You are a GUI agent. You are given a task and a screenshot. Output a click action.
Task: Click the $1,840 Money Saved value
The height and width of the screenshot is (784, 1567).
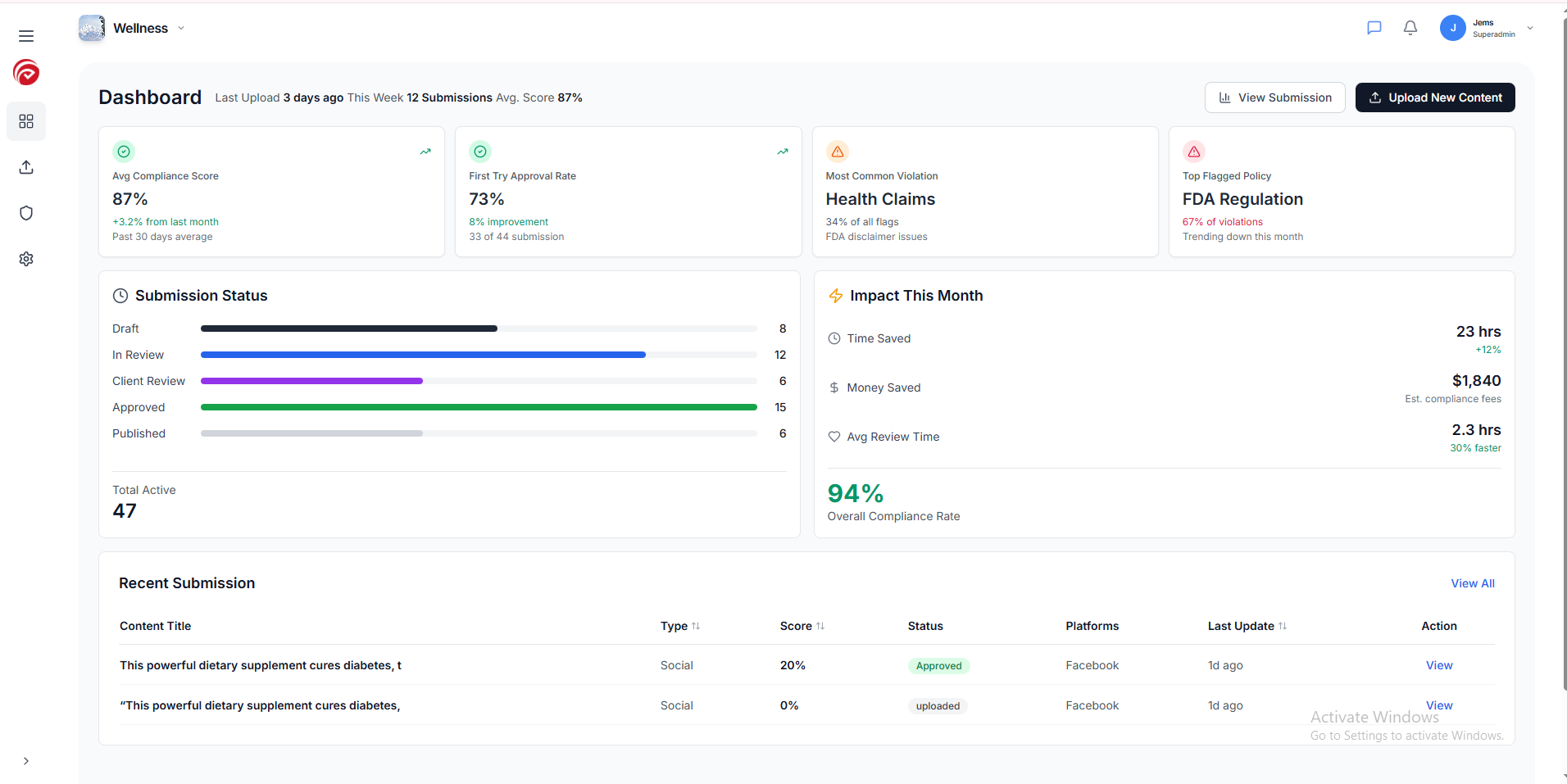[1477, 381]
